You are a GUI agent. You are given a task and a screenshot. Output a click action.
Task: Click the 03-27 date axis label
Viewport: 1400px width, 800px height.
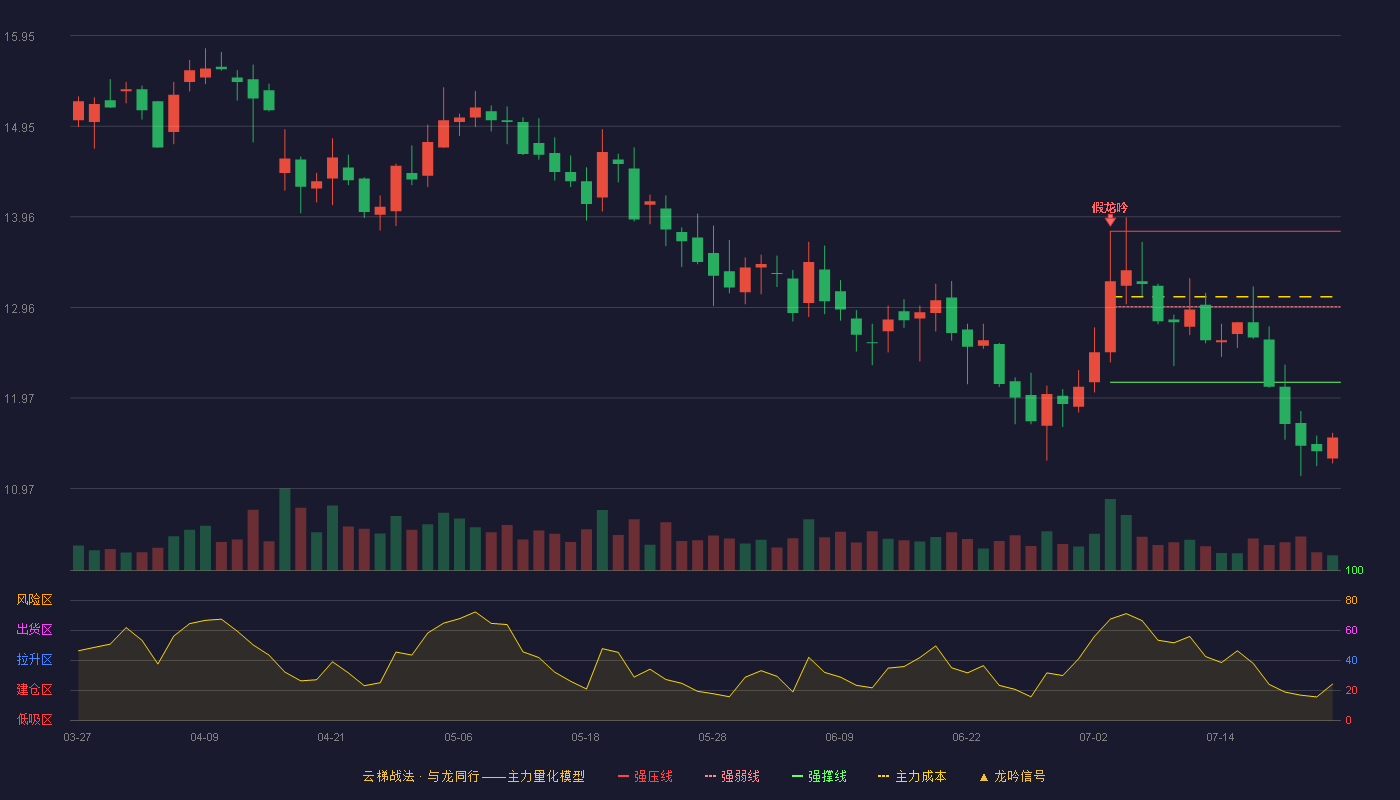pos(77,737)
